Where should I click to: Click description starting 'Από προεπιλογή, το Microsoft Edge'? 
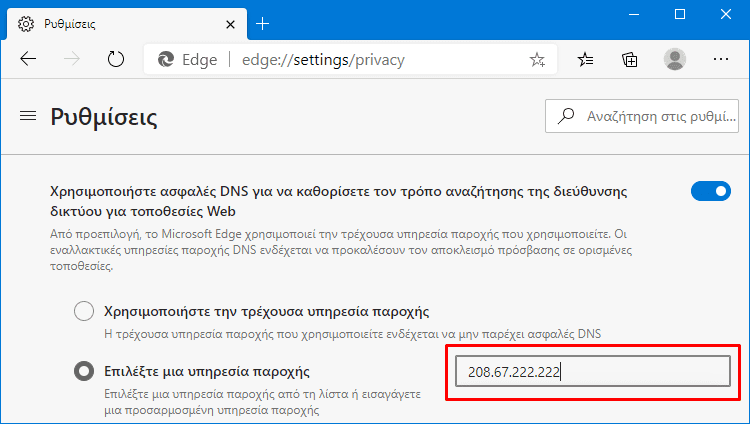pyautogui.click(x=341, y=250)
